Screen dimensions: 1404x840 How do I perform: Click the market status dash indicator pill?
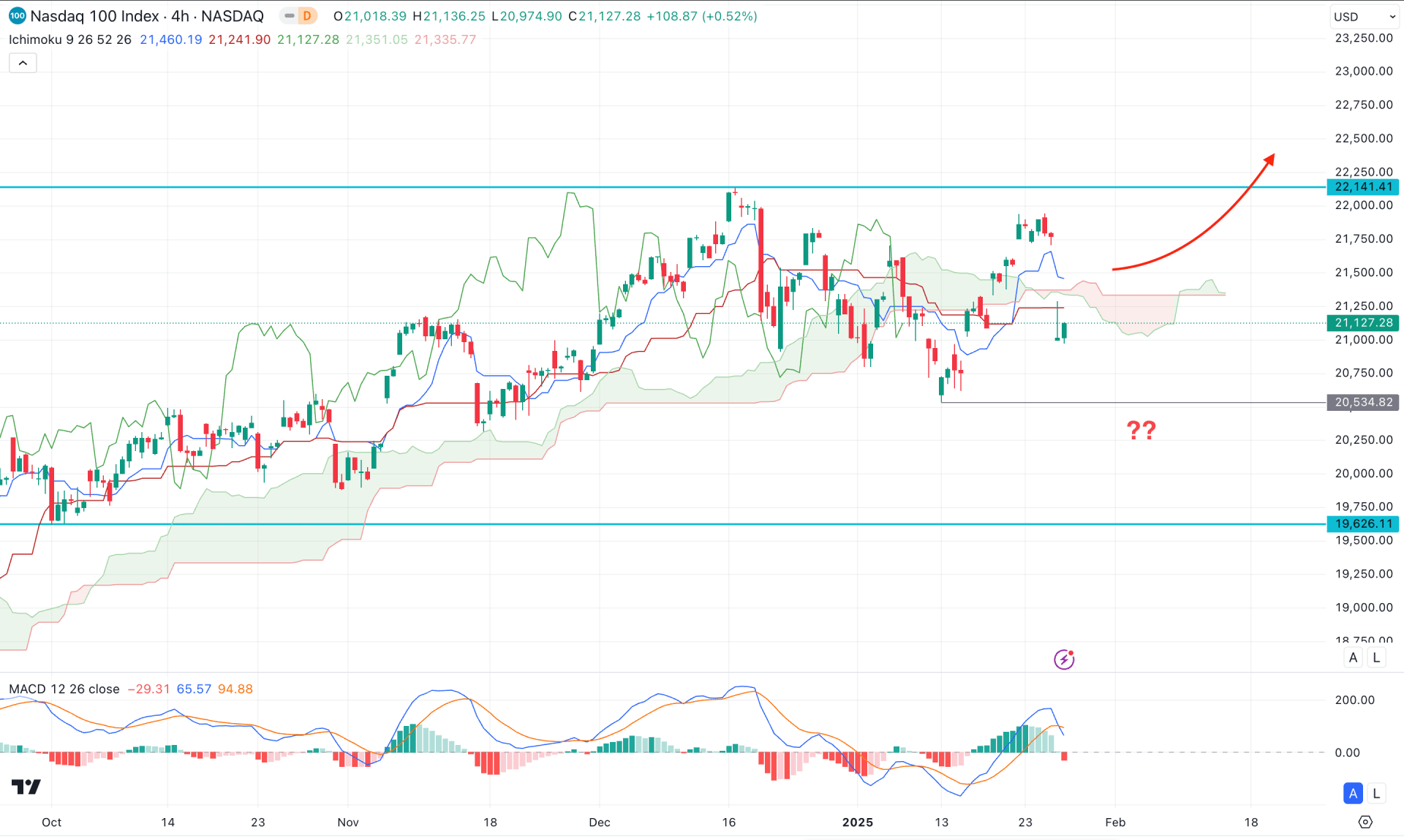289,16
